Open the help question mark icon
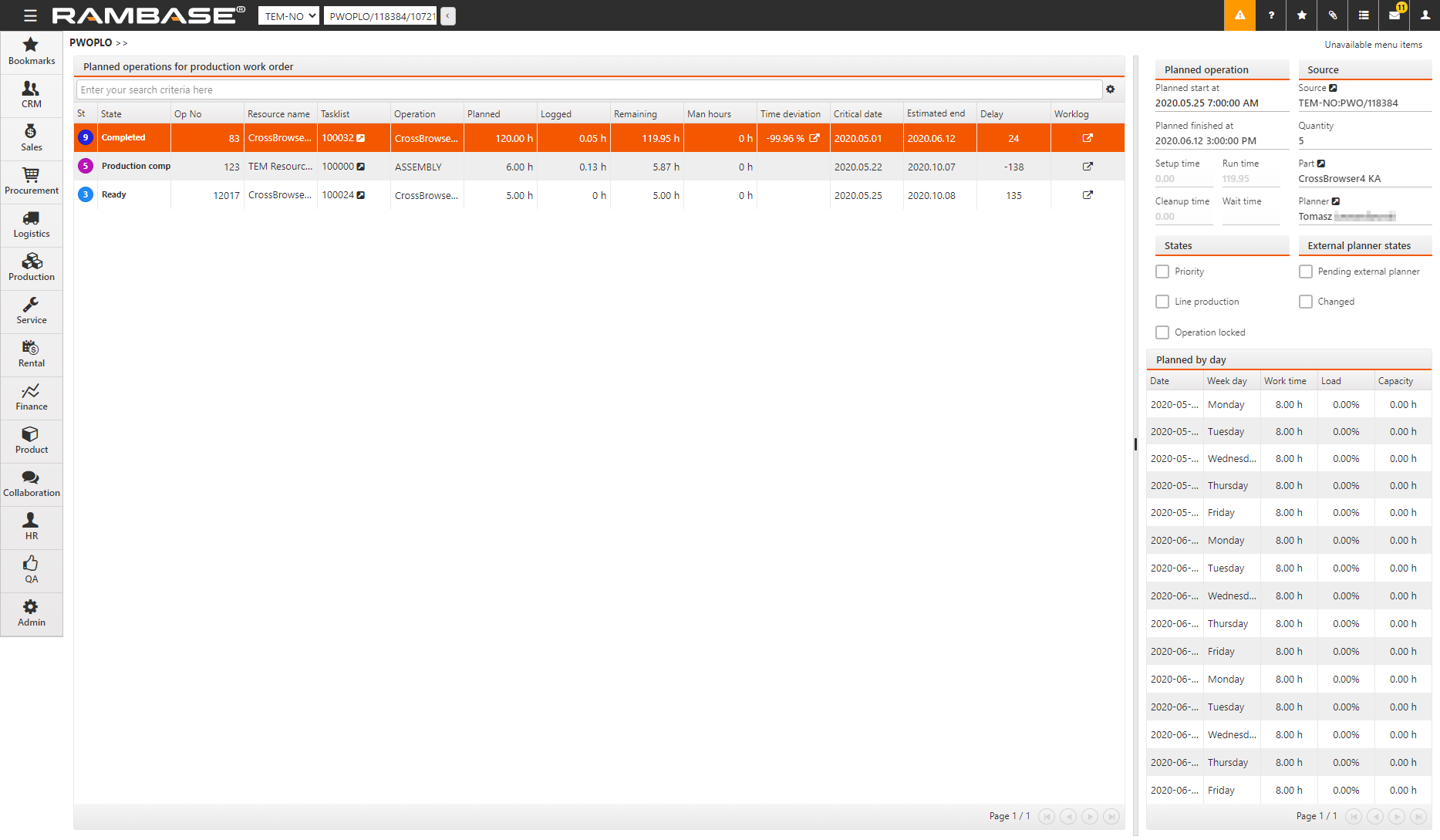Viewport: 1440px width, 840px height. [x=1271, y=15]
